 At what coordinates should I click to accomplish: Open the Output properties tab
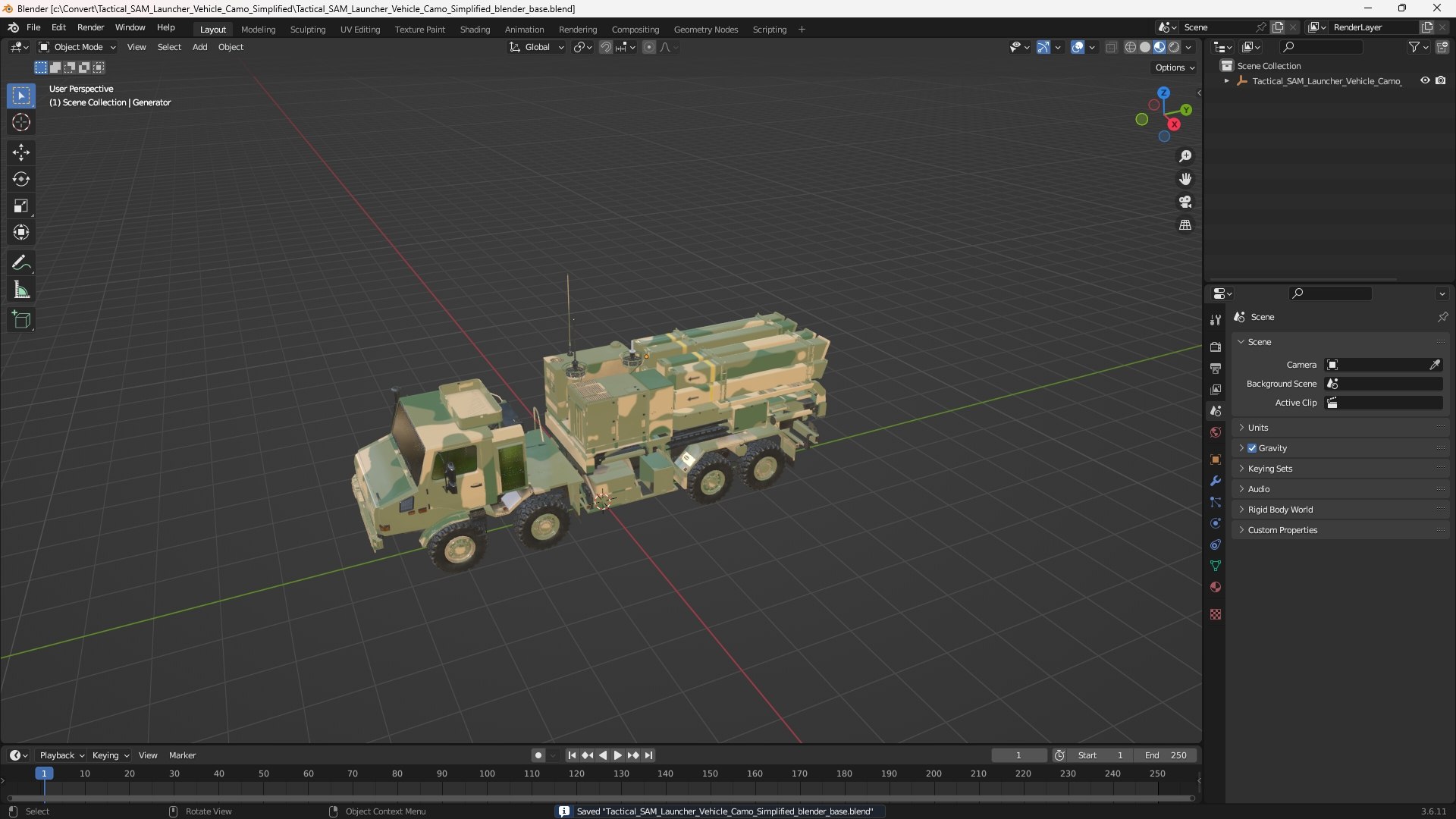coord(1216,368)
